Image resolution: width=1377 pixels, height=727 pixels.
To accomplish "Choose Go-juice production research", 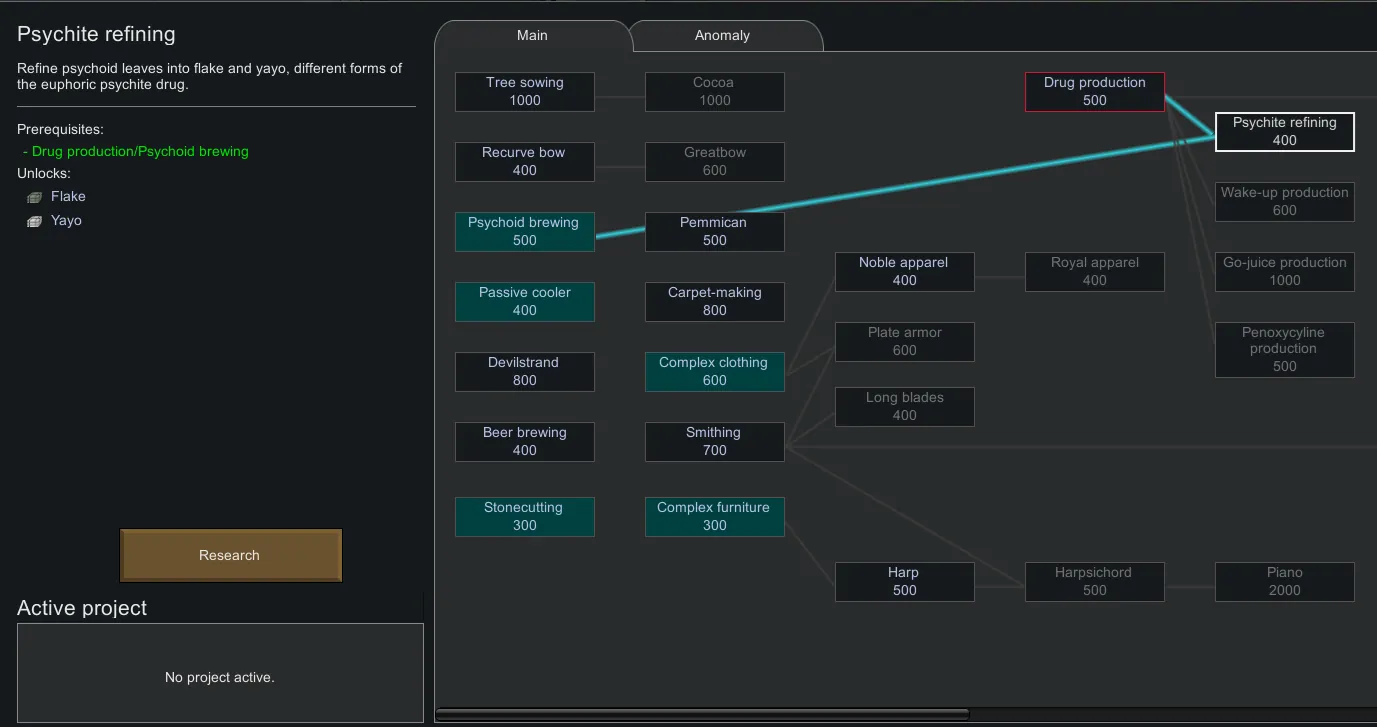I will click(x=1284, y=272).
